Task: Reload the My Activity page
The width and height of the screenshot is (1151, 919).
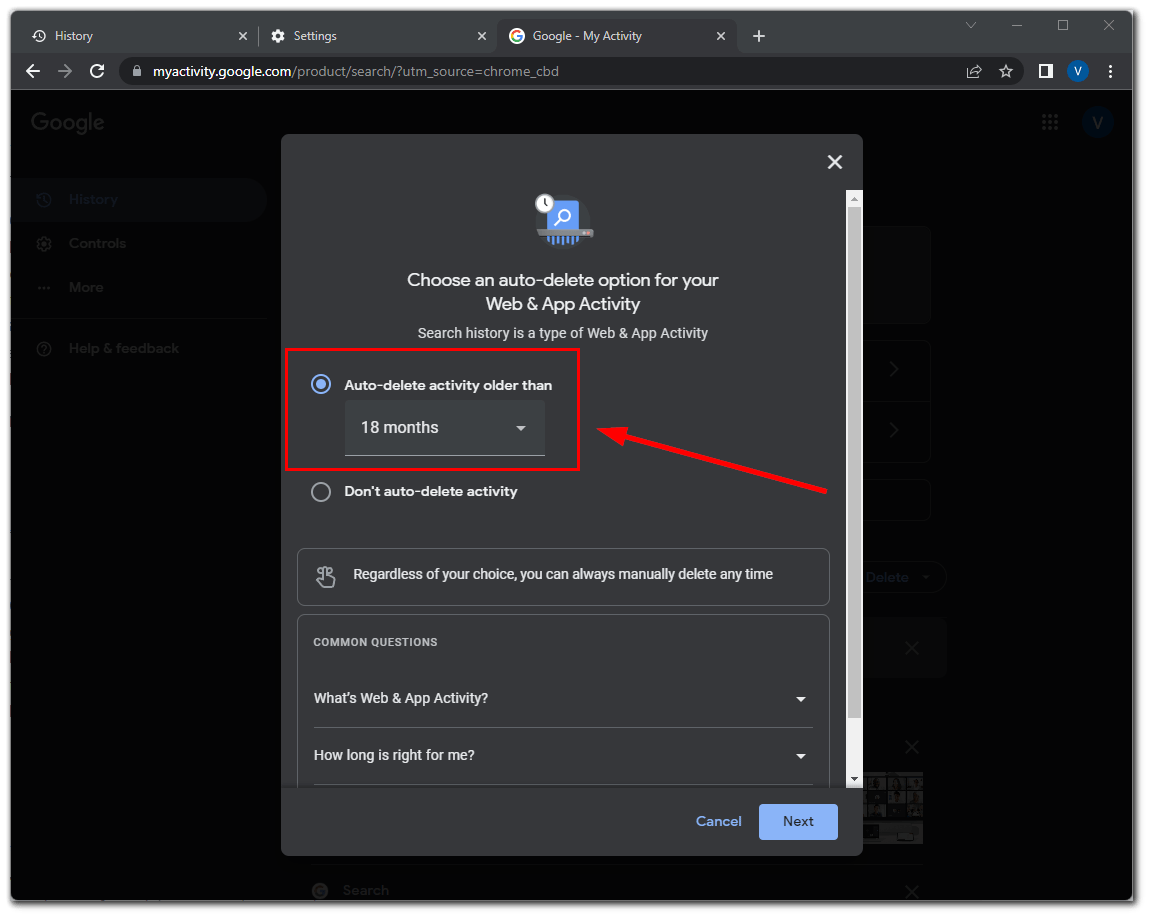Action: 97,71
